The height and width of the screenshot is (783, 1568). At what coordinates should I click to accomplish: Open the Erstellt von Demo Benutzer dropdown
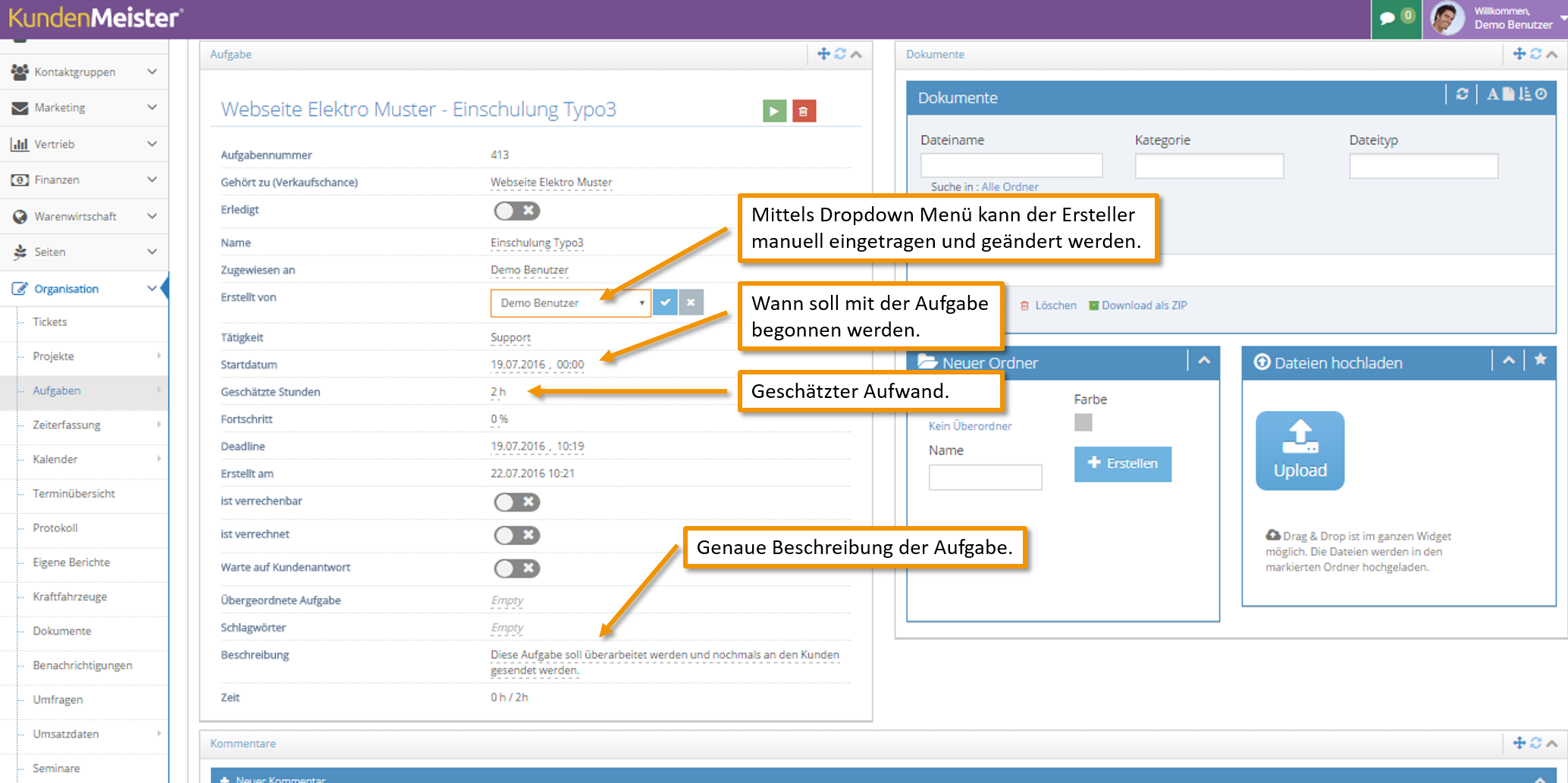pyautogui.click(x=570, y=303)
